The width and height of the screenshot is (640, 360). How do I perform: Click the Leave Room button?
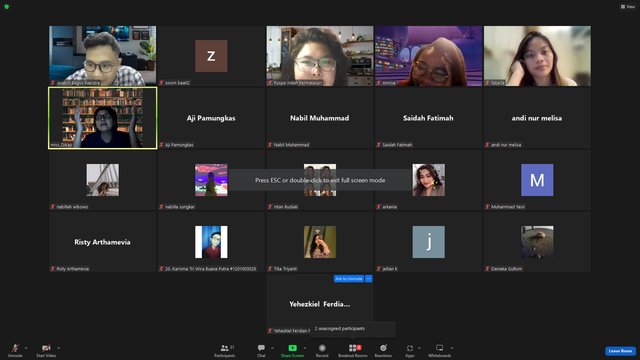point(620,351)
